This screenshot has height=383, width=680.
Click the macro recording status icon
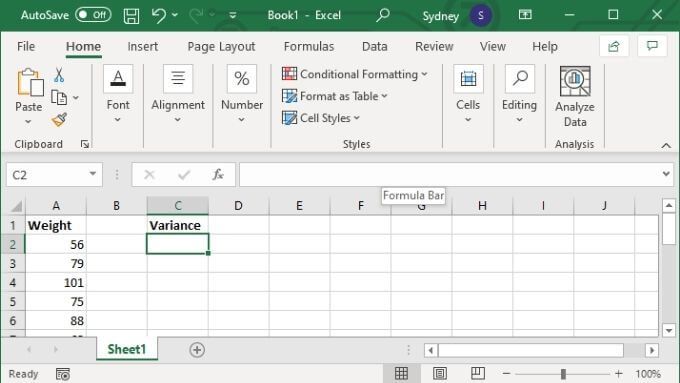click(63, 373)
